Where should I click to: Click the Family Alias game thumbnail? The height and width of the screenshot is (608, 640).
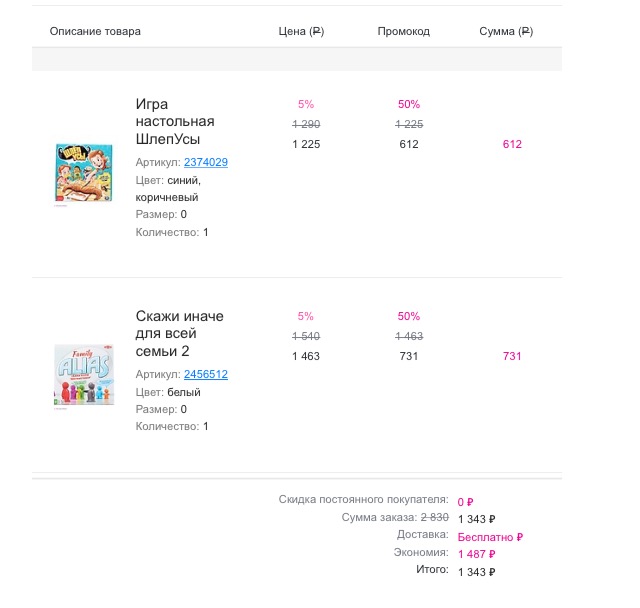(x=84, y=377)
